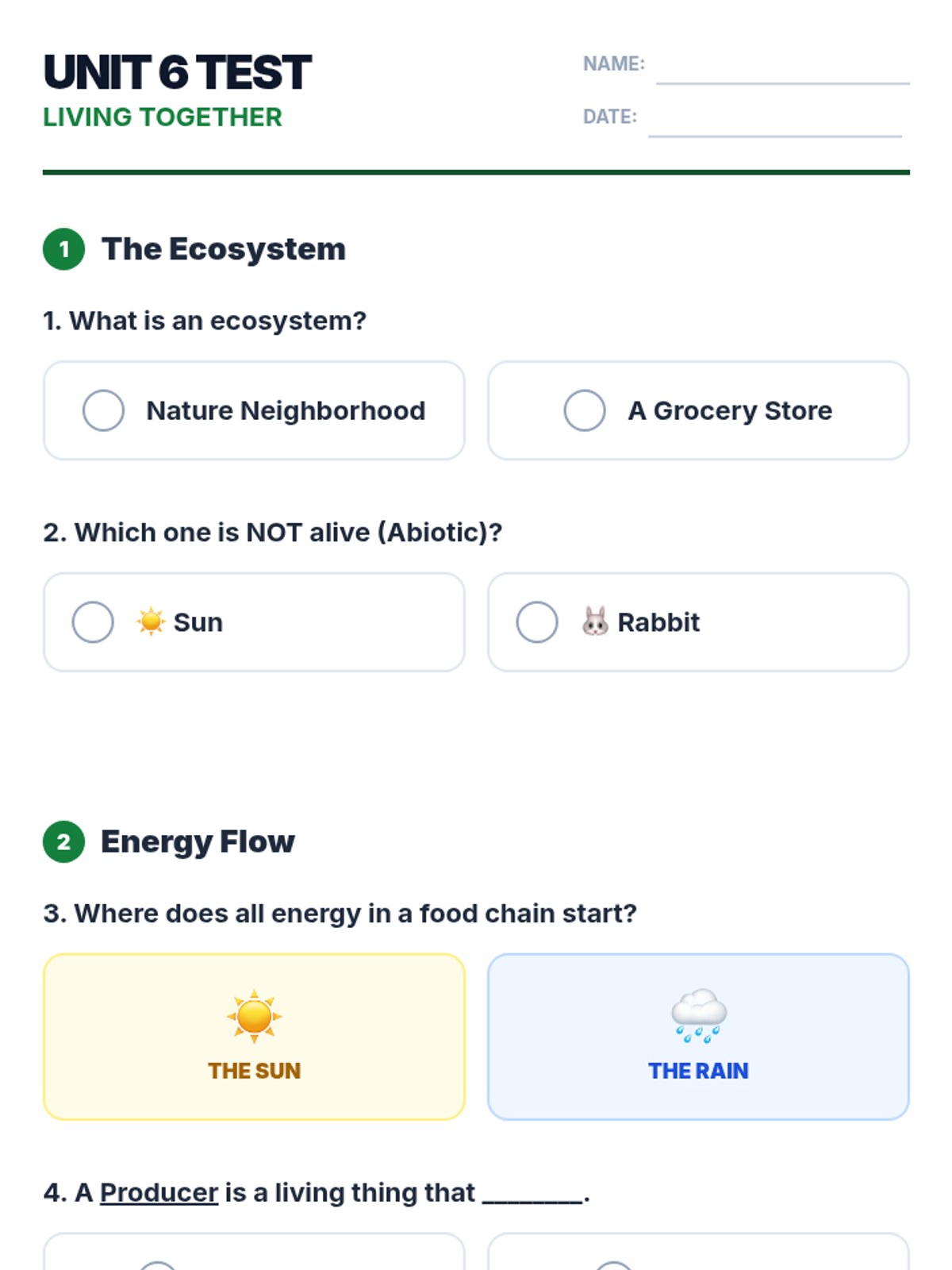Image resolution: width=952 pixels, height=1270 pixels.
Task: Click the rain cloud icon in THE RAIN card
Action: (x=698, y=1015)
